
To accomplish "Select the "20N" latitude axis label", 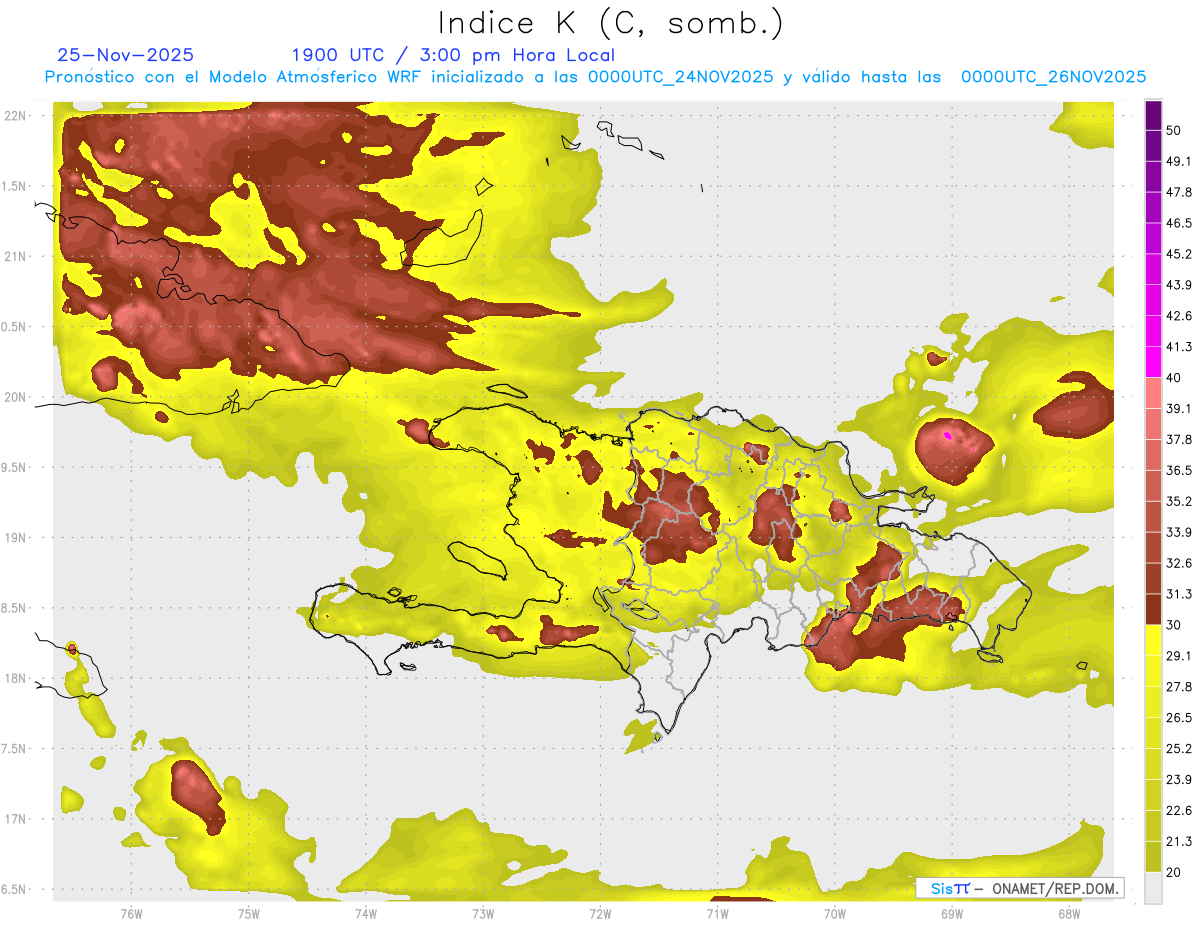I will (15, 397).
